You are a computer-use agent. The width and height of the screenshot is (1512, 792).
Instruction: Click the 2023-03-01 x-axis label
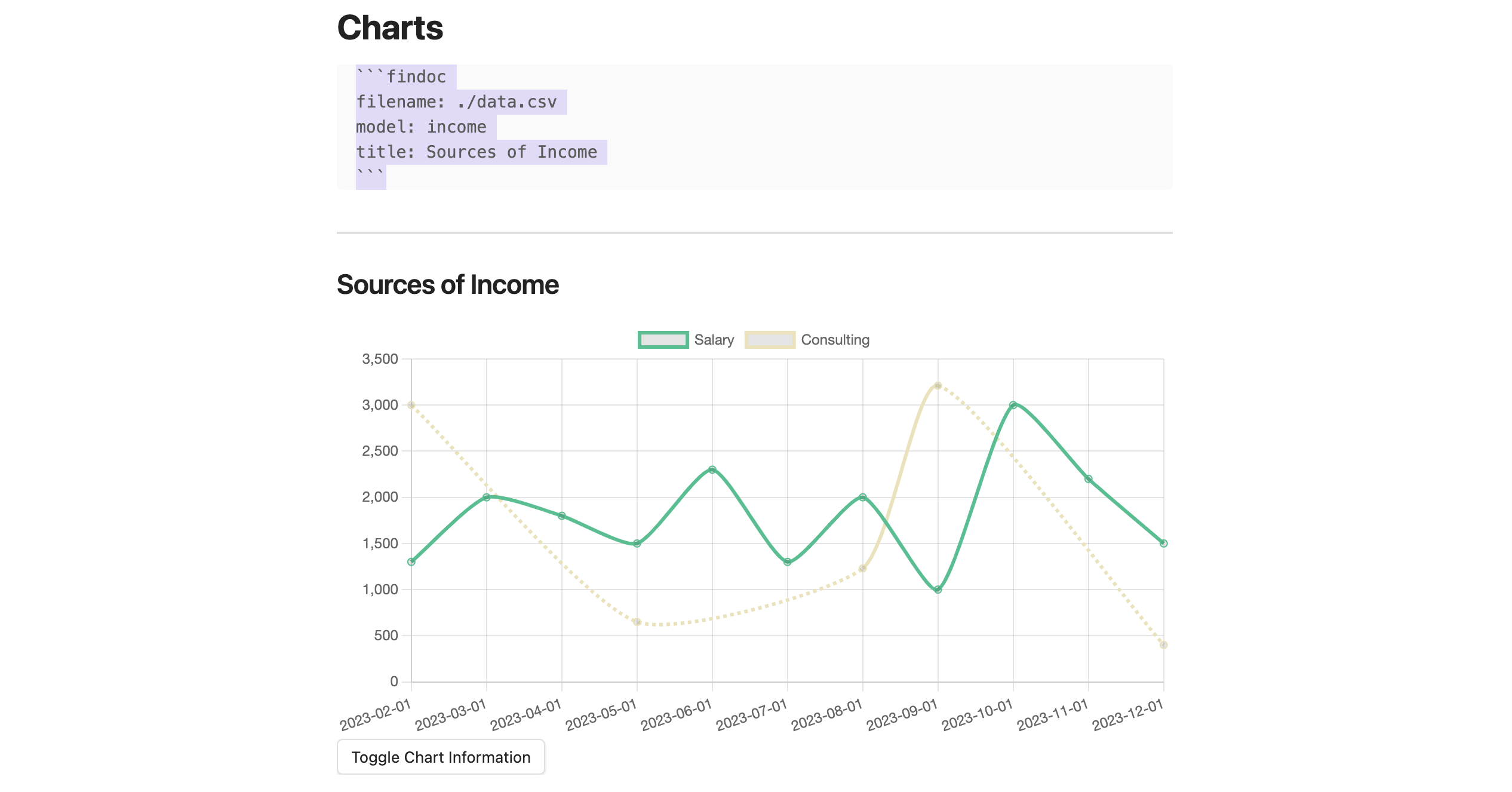tap(451, 714)
